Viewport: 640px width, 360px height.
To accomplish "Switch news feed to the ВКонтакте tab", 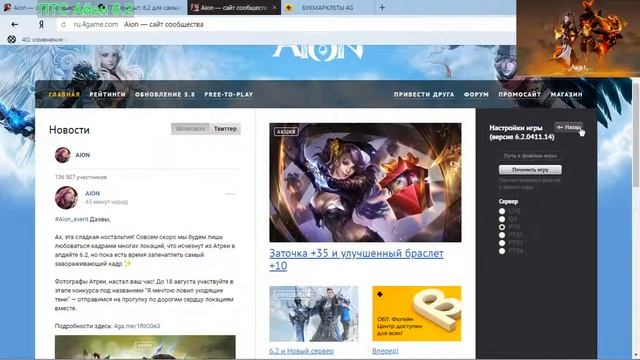I will [x=190, y=129].
